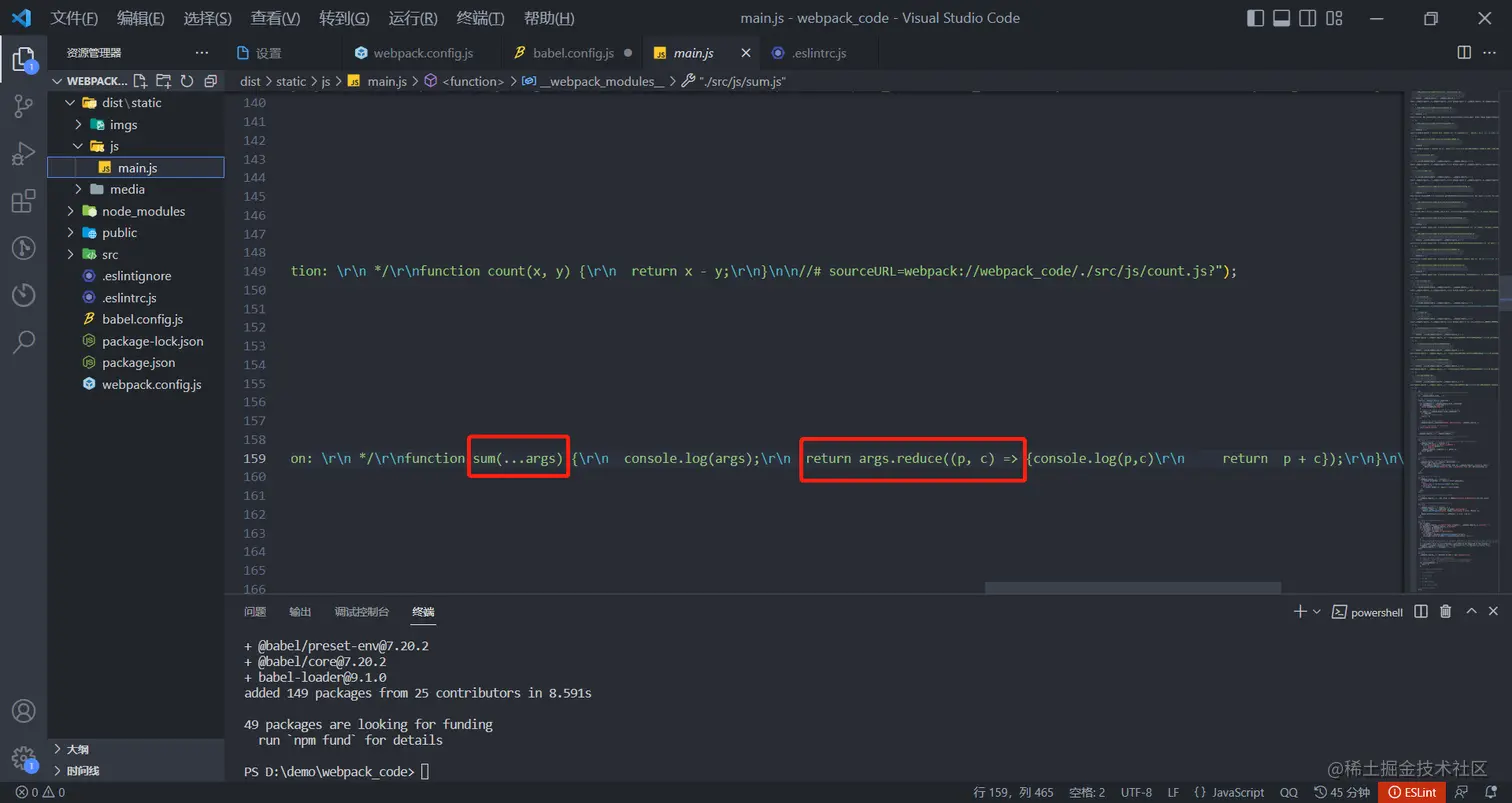
Task: Select the powershell terminal entry
Action: point(1367,612)
